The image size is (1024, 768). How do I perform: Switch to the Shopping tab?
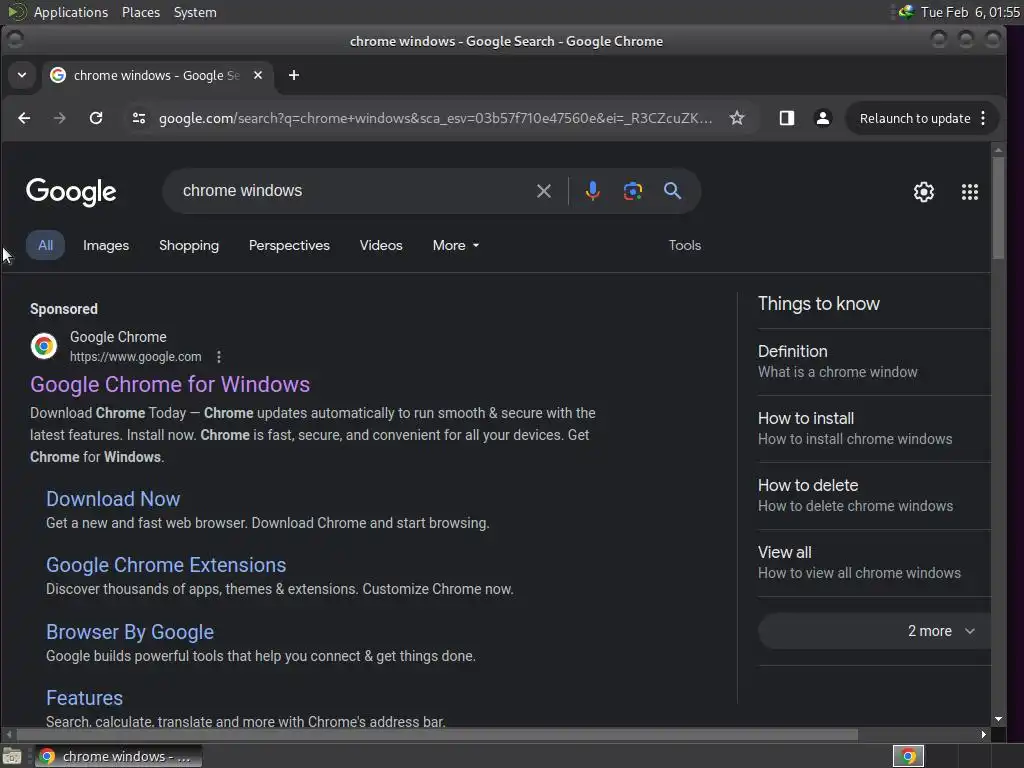point(189,246)
